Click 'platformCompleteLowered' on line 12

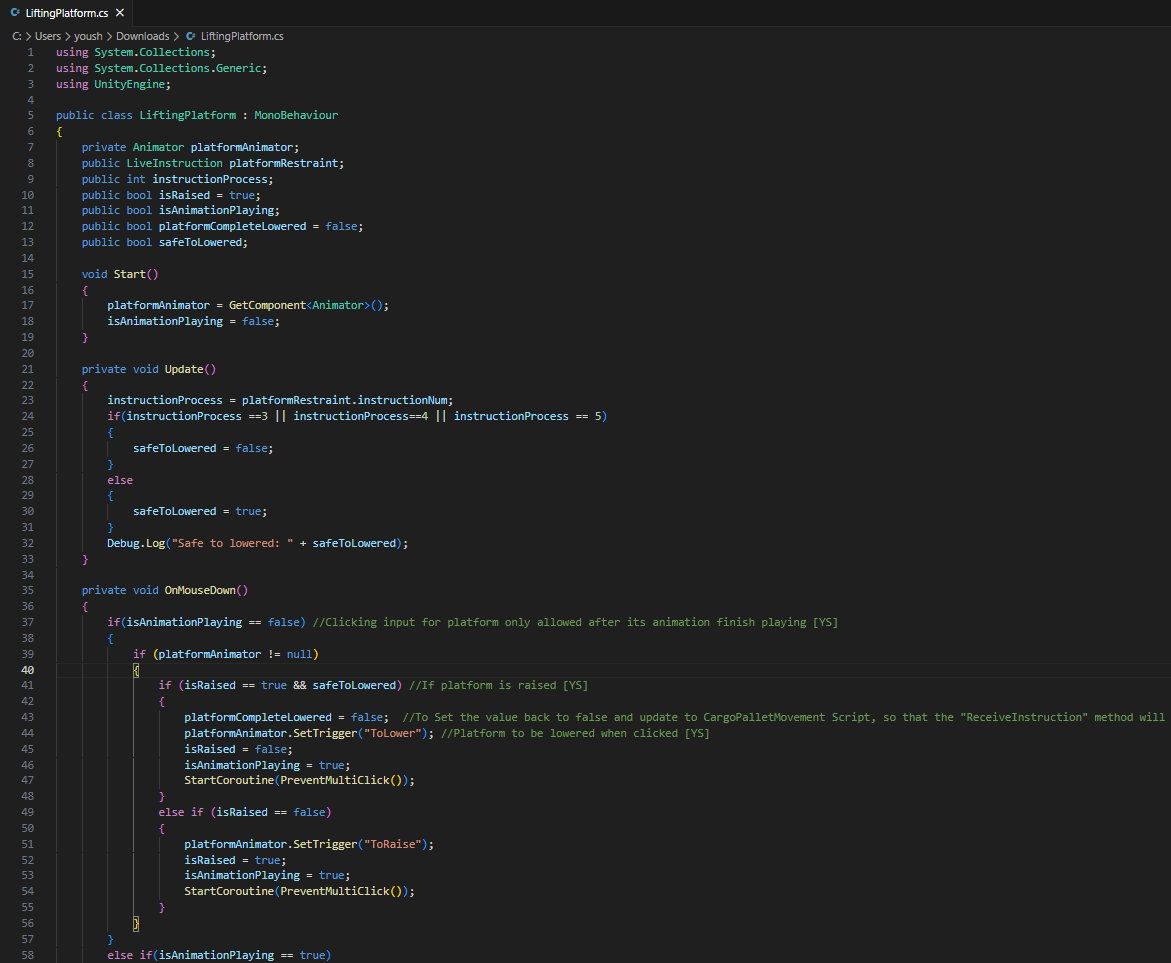tap(232, 226)
